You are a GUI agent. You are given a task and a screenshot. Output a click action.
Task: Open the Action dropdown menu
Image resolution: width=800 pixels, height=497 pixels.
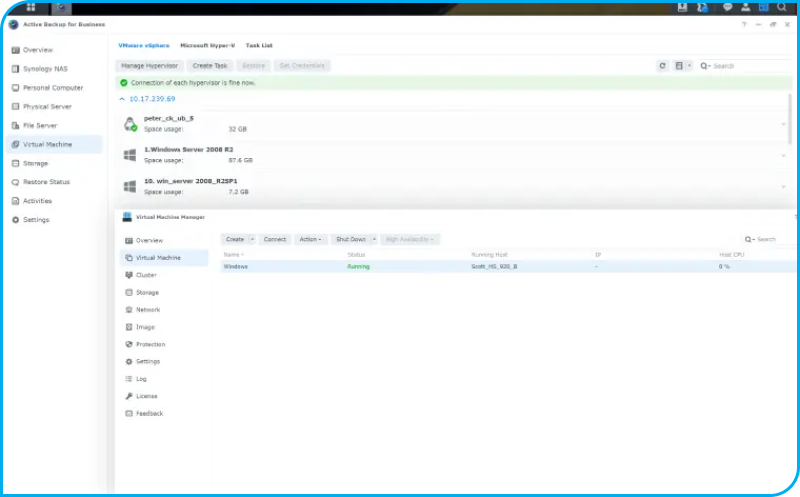(310, 239)
